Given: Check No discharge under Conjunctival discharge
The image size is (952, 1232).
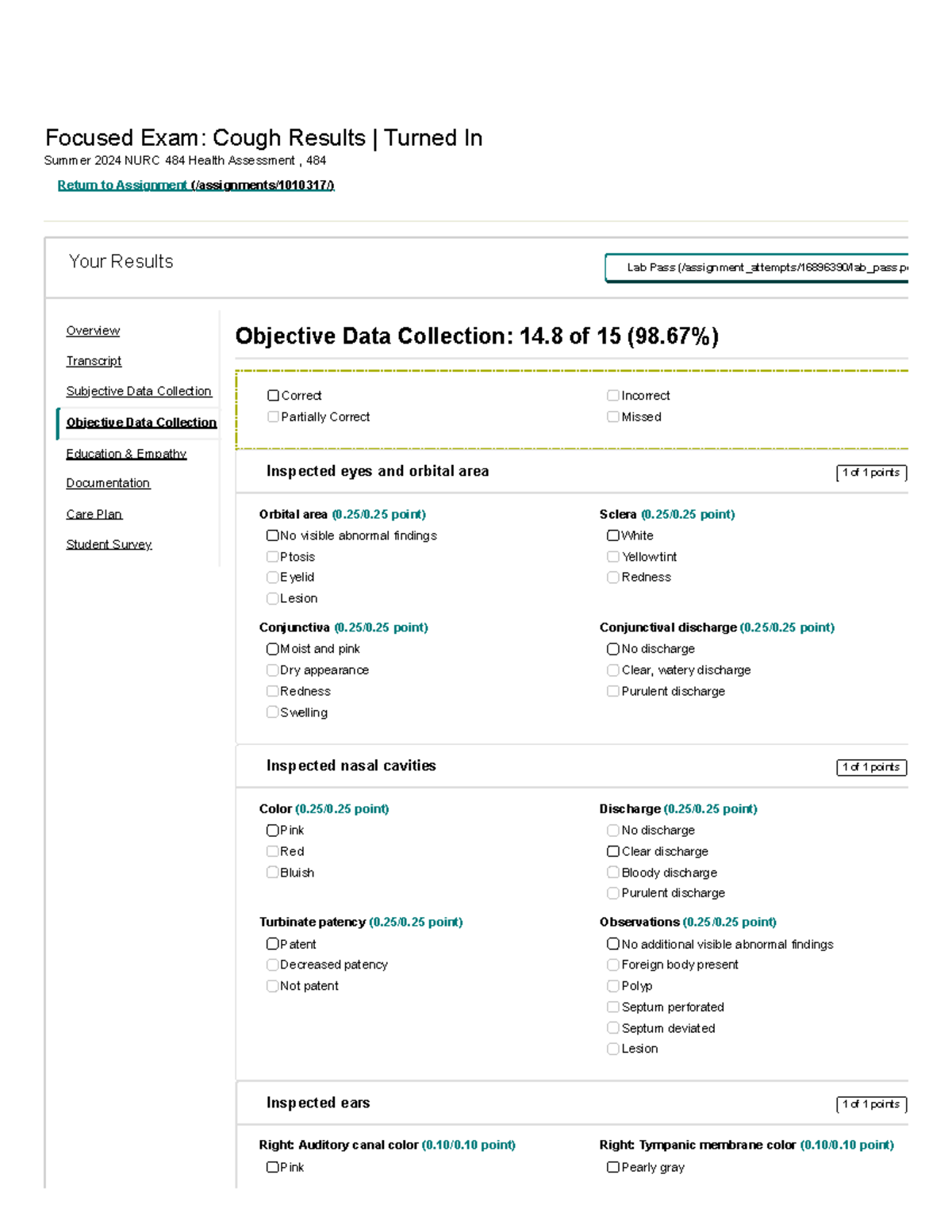Looking at the screenshot, I should (613, 649).
